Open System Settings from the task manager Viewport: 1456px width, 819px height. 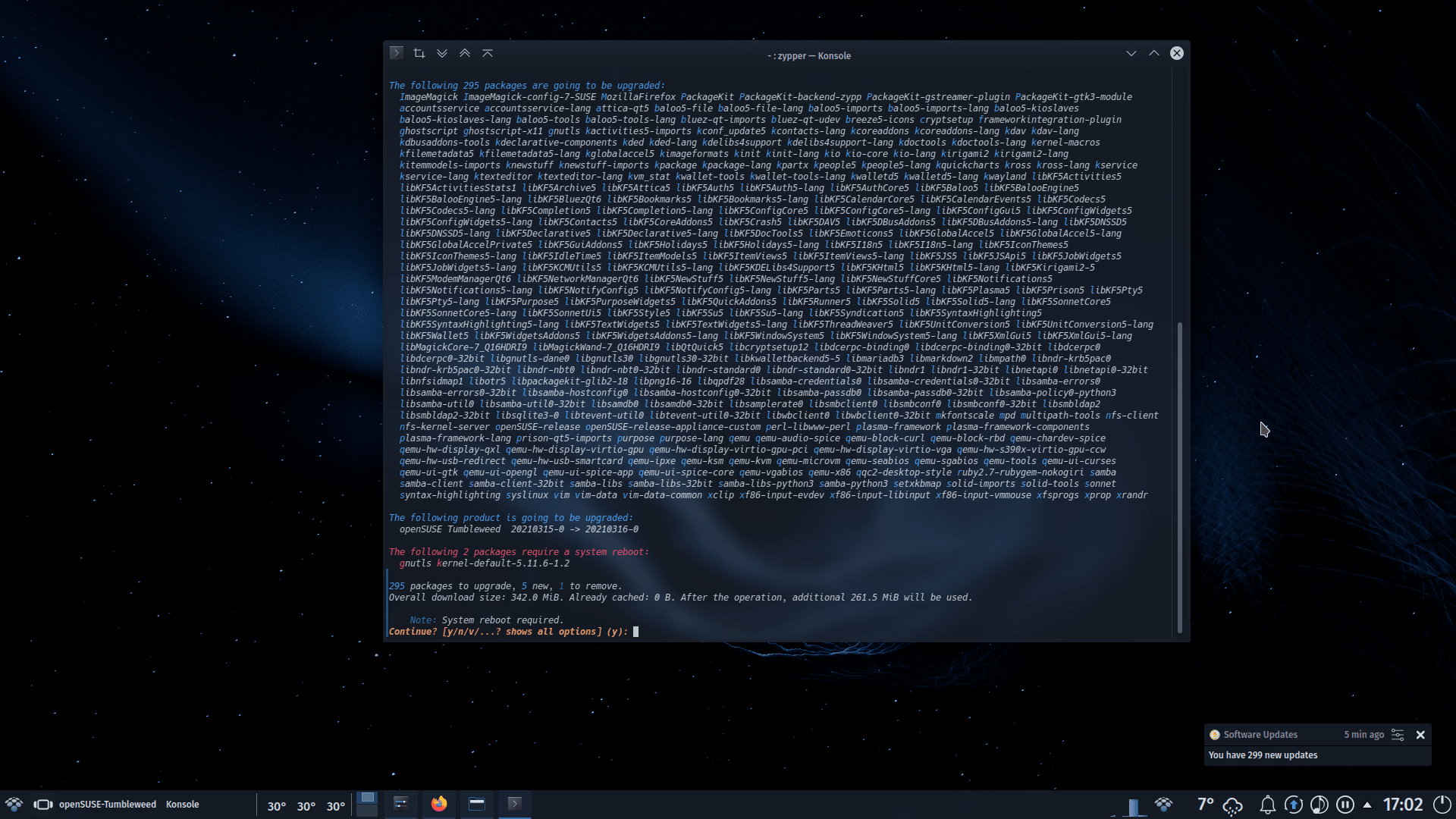[x=401, y=804]
